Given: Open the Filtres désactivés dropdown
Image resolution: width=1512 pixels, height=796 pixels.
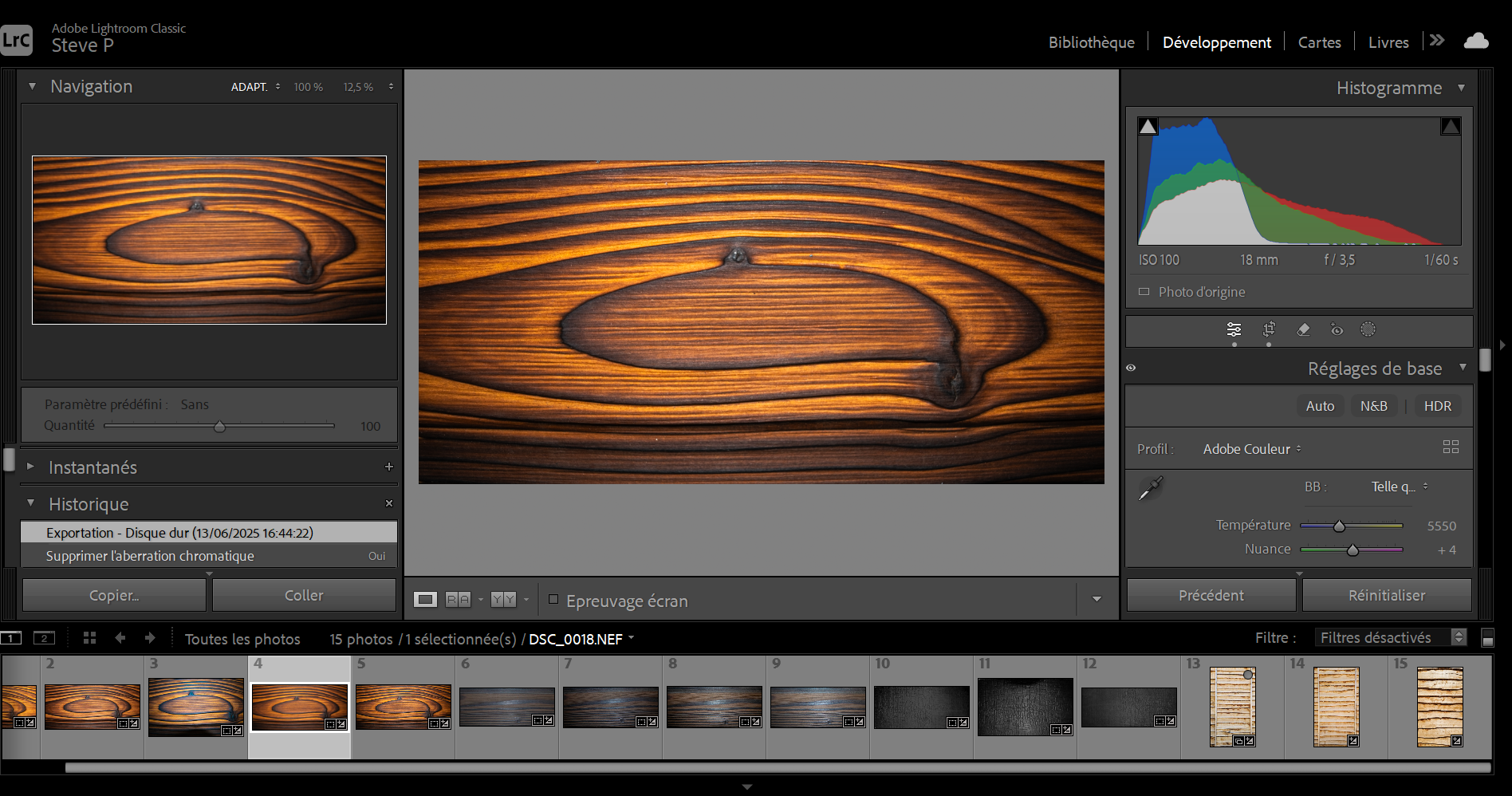Looking at the screenshot, I should coord(1391,637).
